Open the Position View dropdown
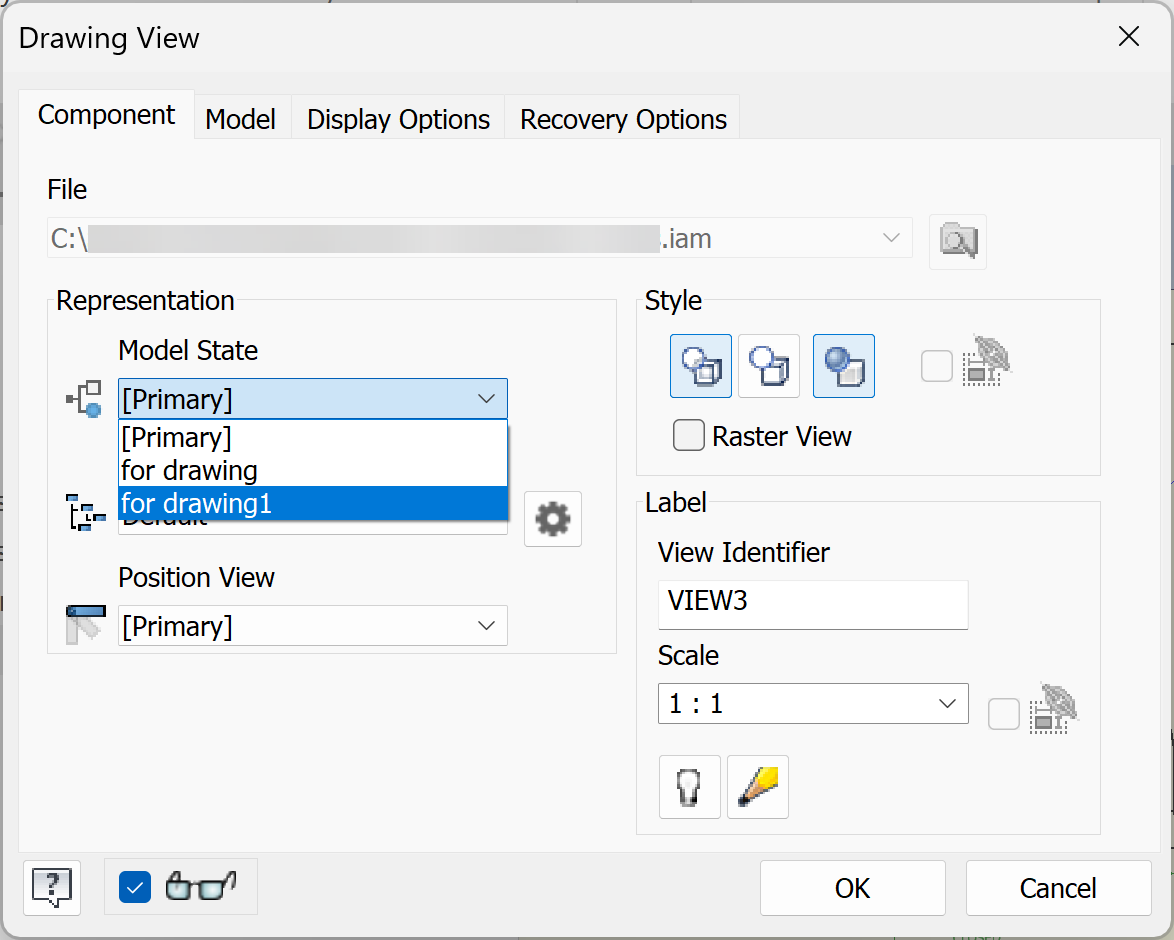Screen dimensions: 1174x940 pyautogui.click(x=312, y=626)
